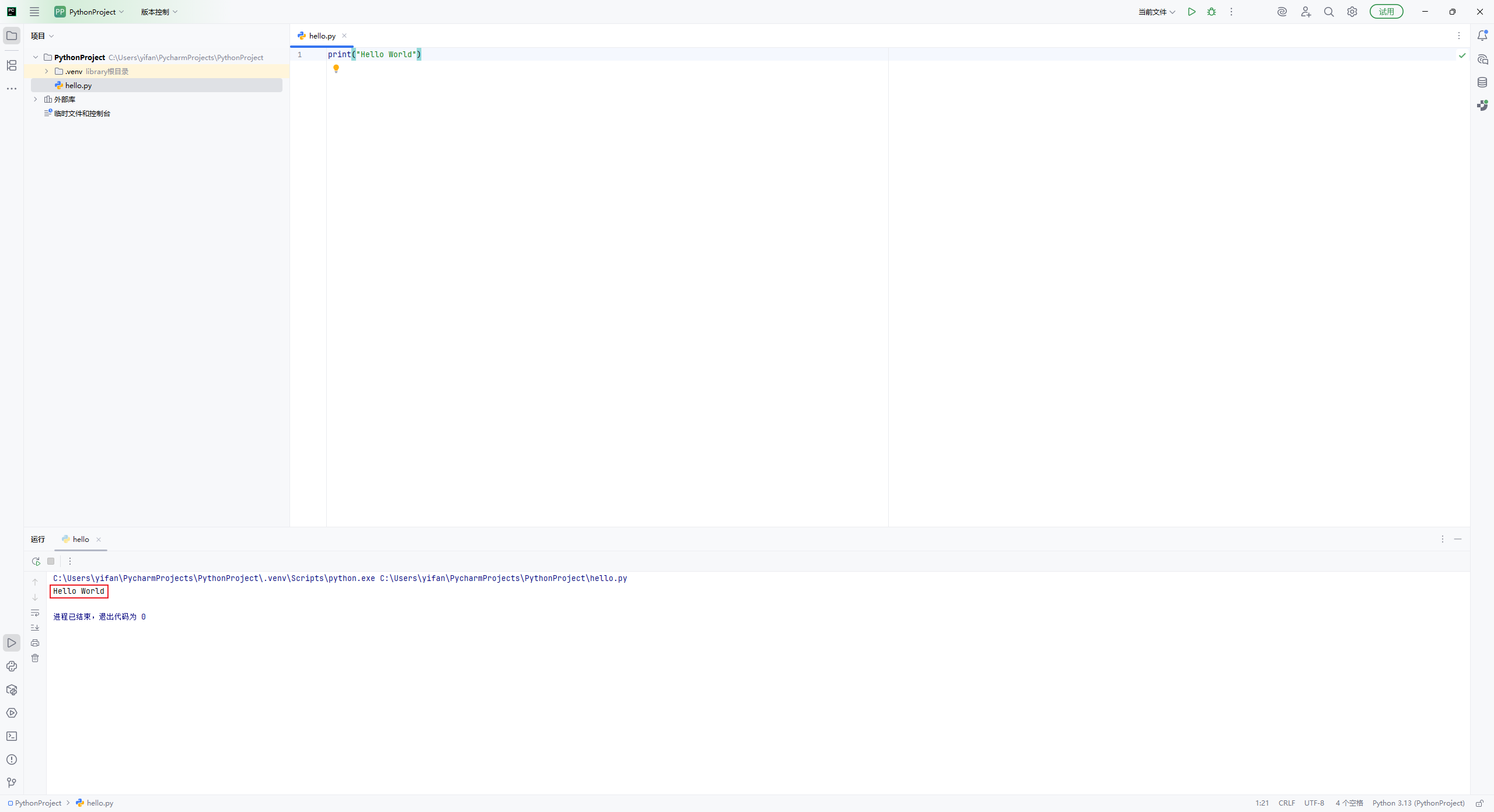The height and width of the screenshot is (812, 1494).
Task: Click 1:21 in the status bar to go to line
Action: click(1261, 803)
